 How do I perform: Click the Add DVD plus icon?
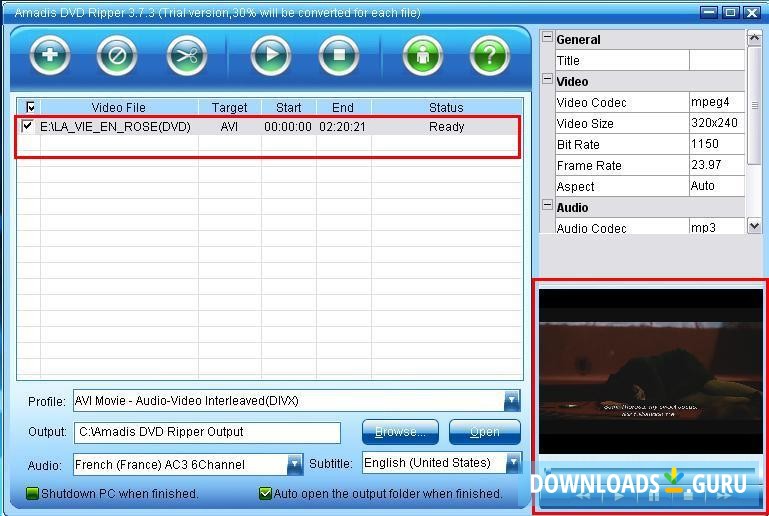coord(50,54)
